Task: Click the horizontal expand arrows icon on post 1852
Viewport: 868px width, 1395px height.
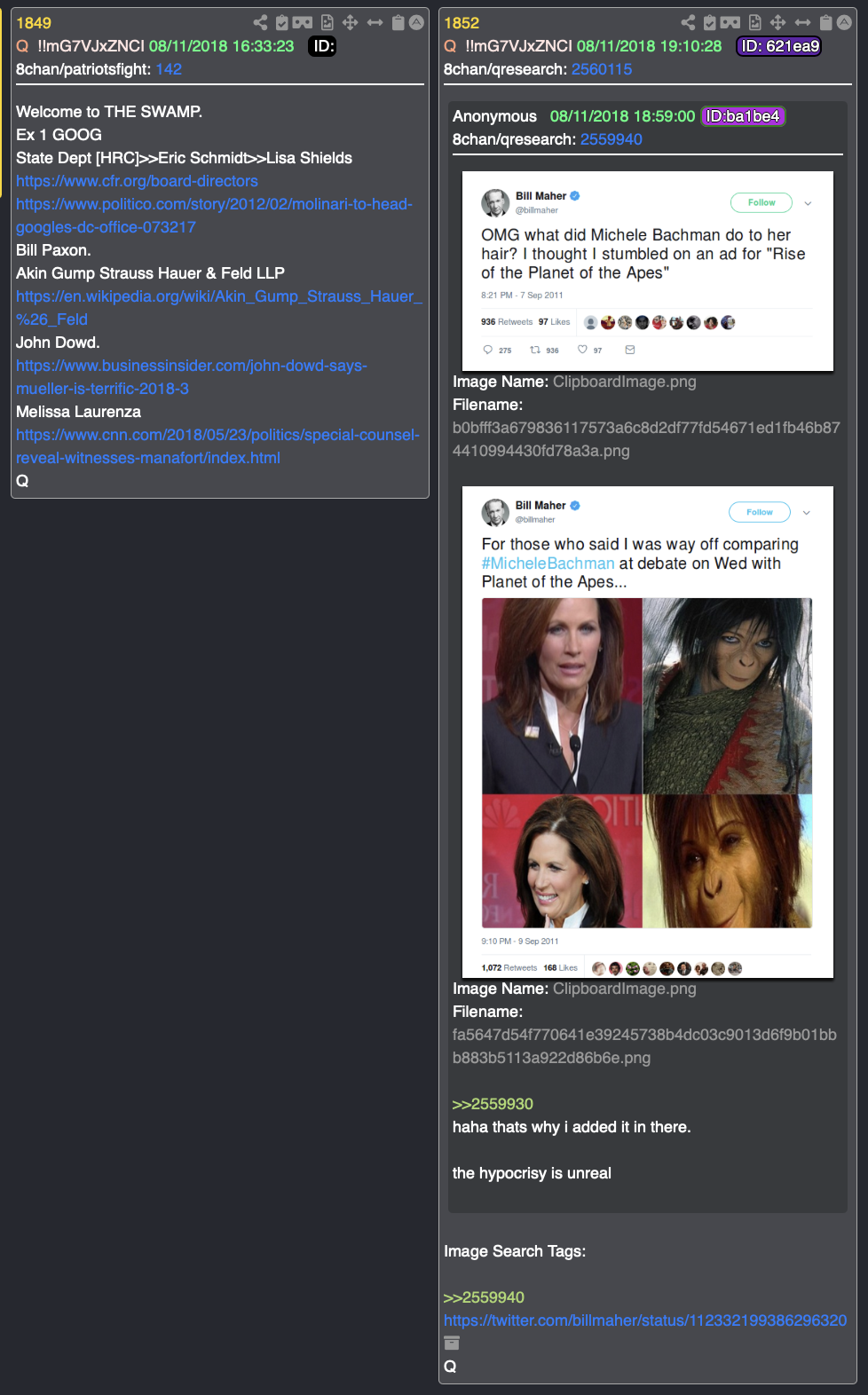Action: [803, 22]
